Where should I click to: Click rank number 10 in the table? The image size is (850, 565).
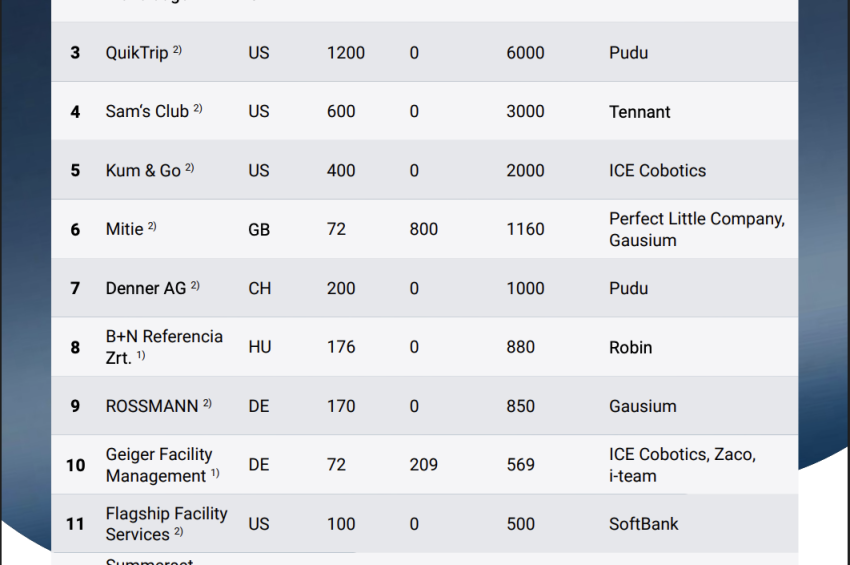click(75, 465)
